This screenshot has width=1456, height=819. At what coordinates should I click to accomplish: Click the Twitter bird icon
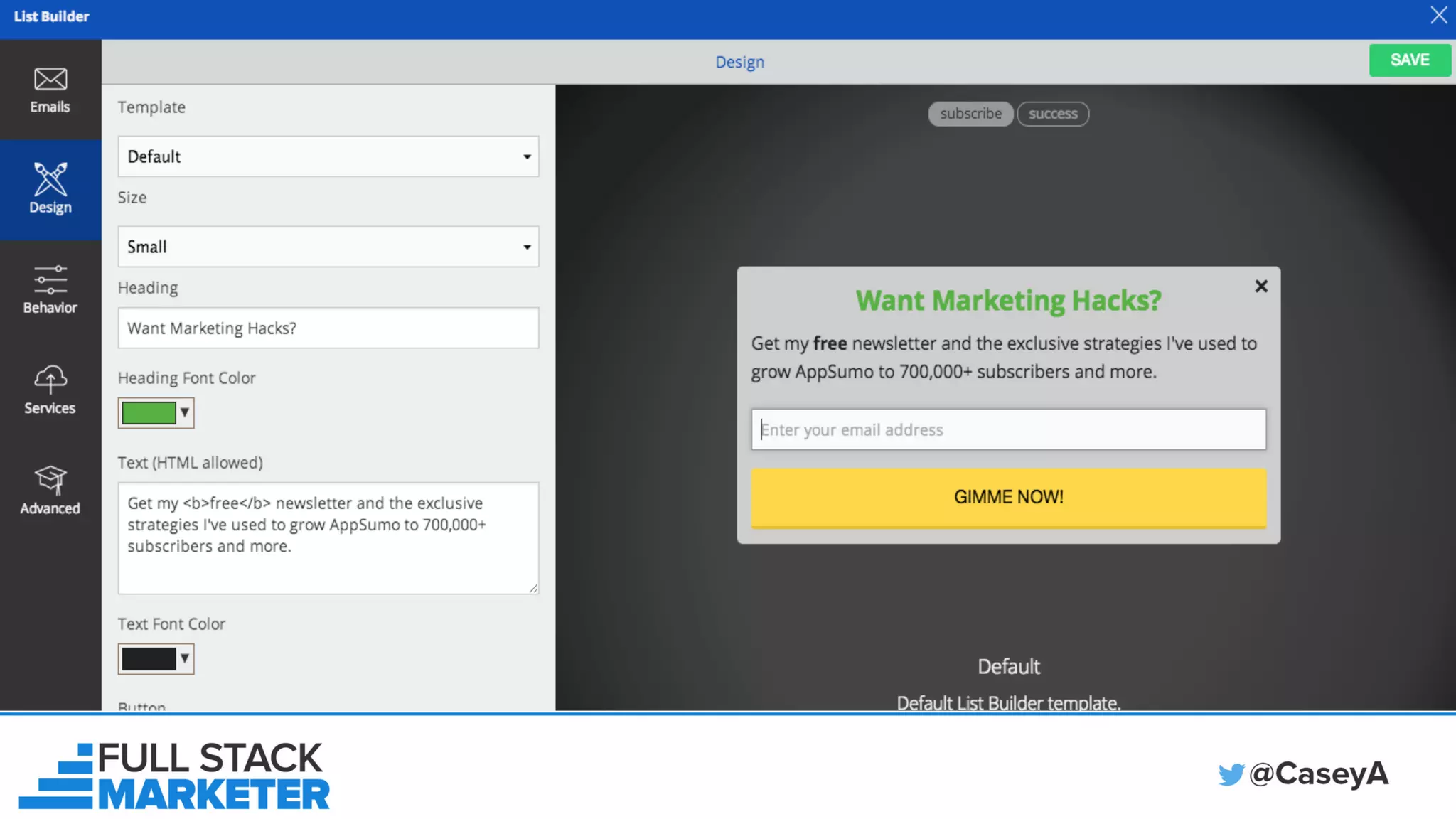(1231, 773)
